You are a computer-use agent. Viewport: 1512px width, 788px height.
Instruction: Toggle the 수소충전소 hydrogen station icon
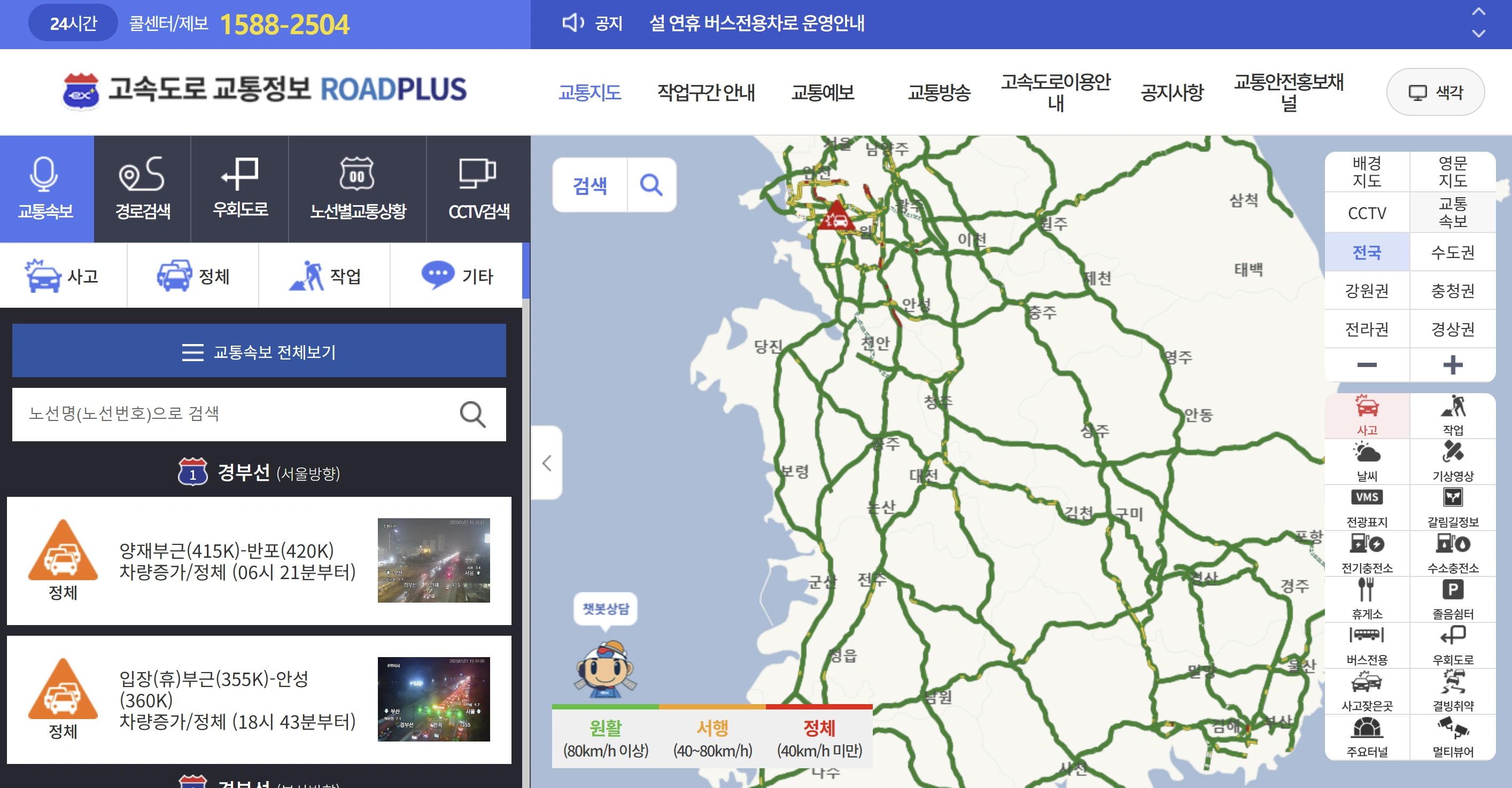pos(1453,553)
